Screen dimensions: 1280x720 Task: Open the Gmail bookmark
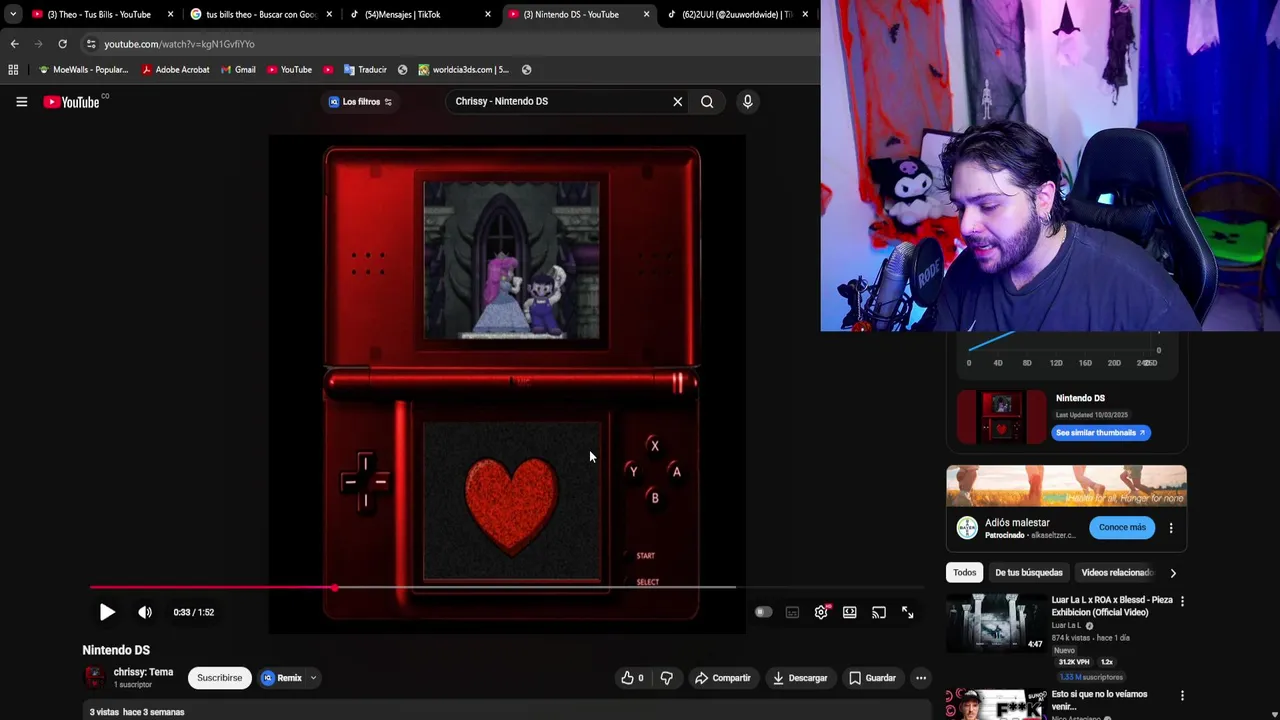click(238, 70)
